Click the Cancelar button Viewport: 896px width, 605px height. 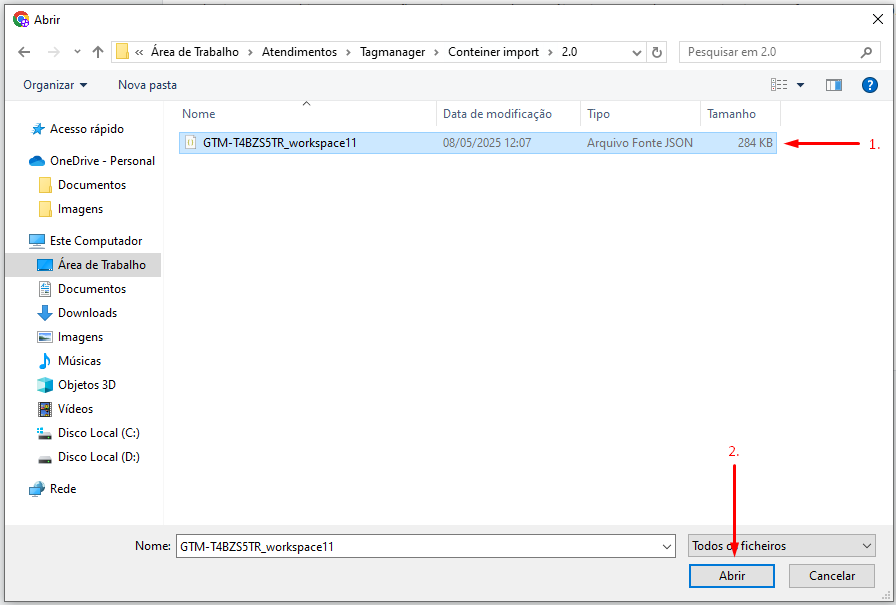click(831, 576)
